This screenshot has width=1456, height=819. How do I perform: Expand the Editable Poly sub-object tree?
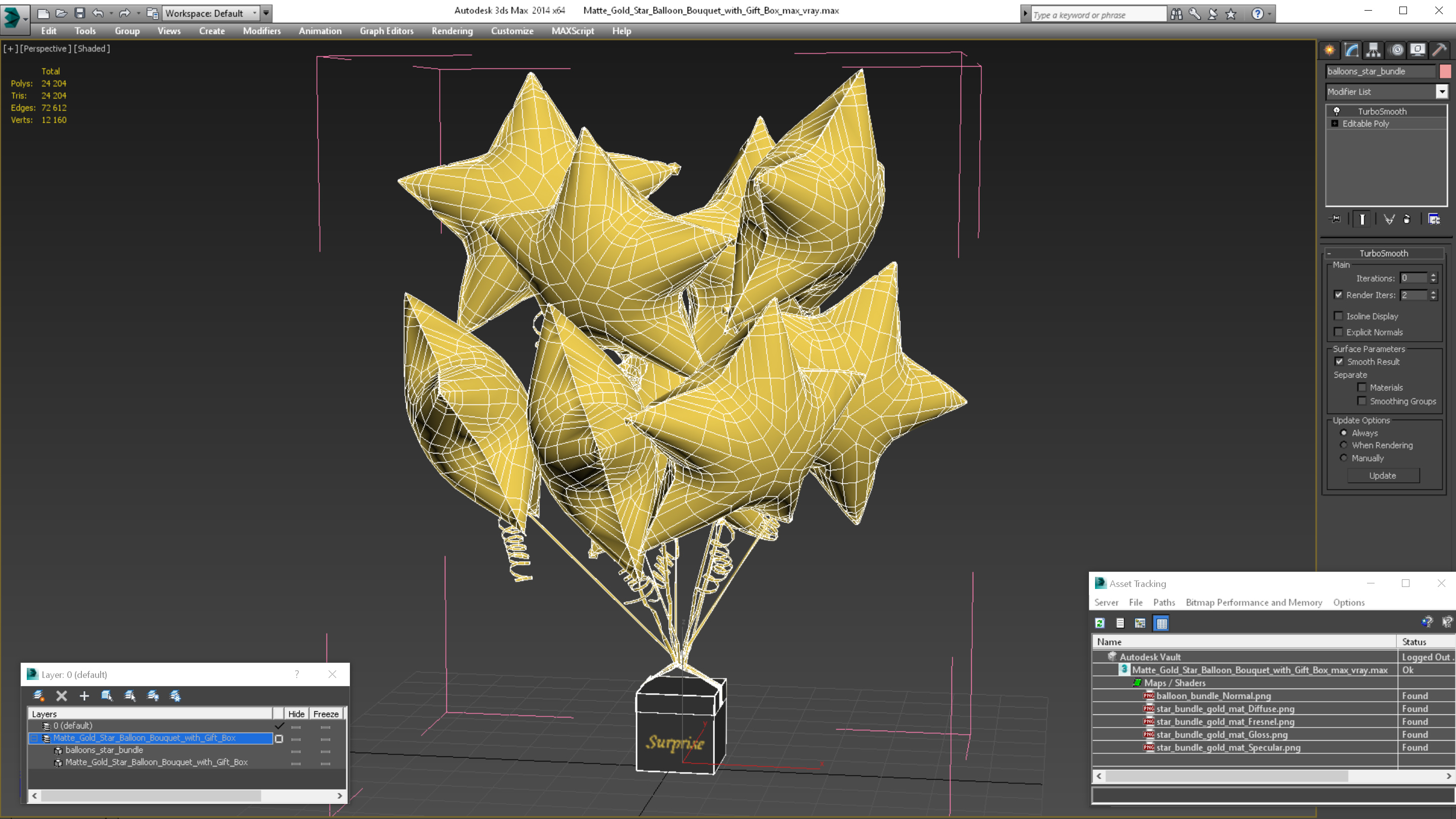(x=1335, y=123)
